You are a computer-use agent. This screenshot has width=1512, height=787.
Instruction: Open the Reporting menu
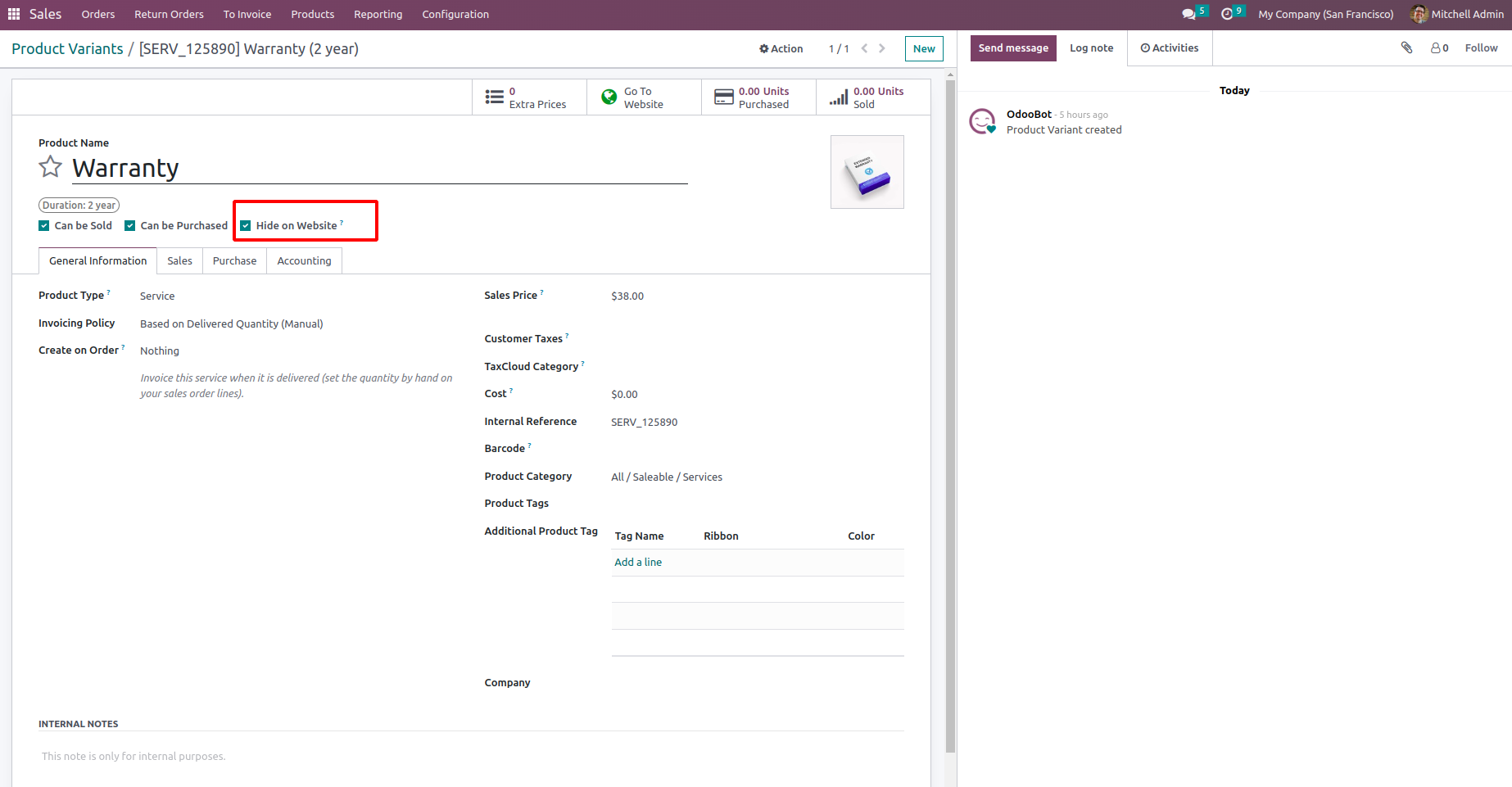coord(378,14)
